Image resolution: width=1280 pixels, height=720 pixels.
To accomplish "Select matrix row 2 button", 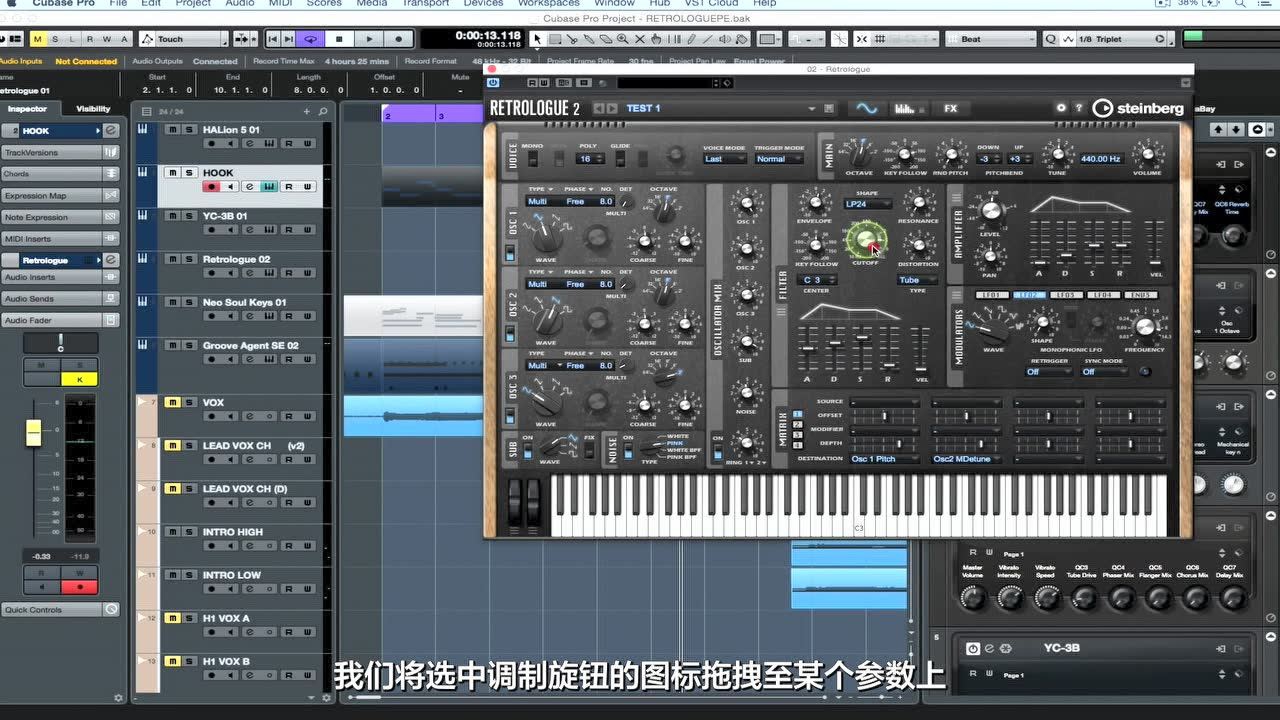I will (798, 424).
